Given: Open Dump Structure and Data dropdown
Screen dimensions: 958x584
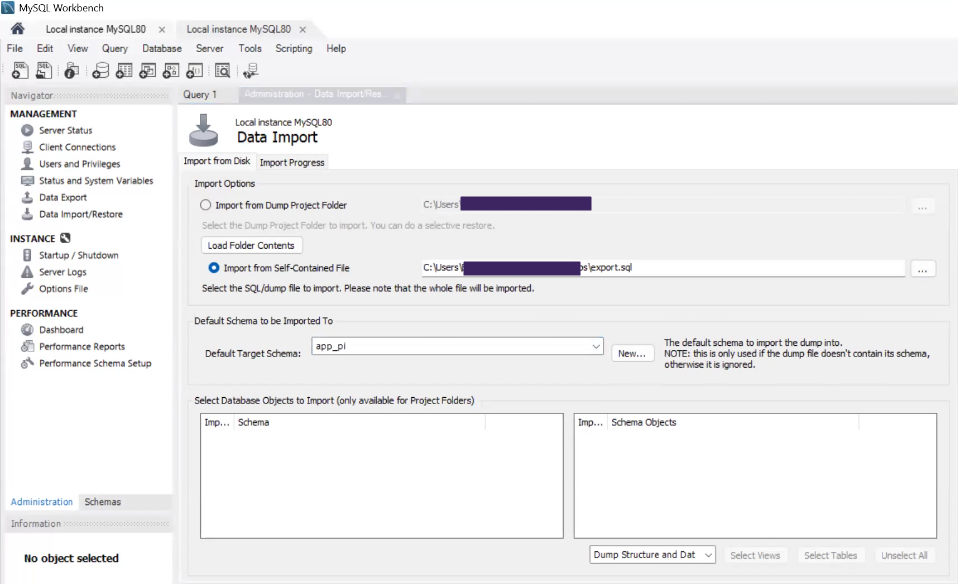Looking at the screenshot, I should (652, 555).
